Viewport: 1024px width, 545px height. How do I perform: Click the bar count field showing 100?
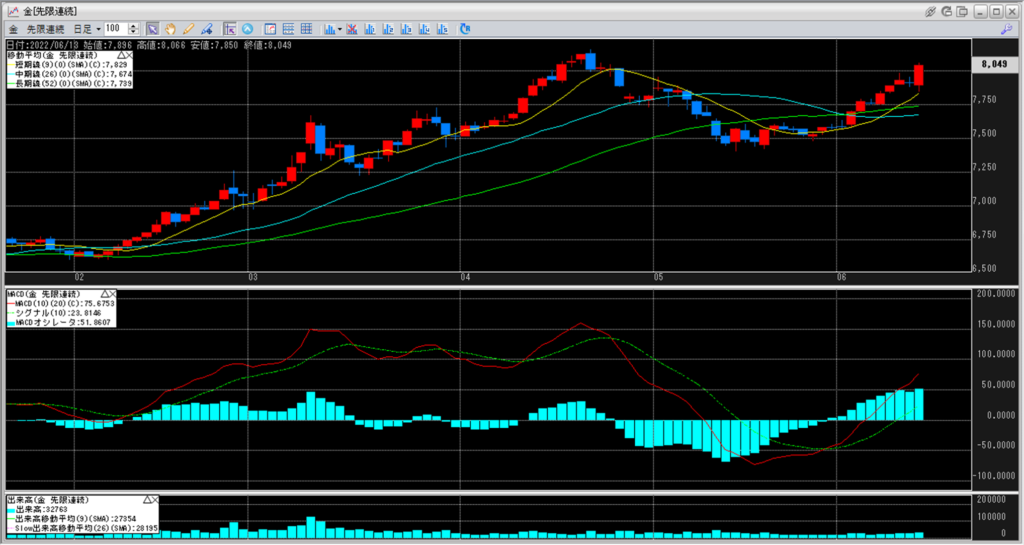pos(115,29)
